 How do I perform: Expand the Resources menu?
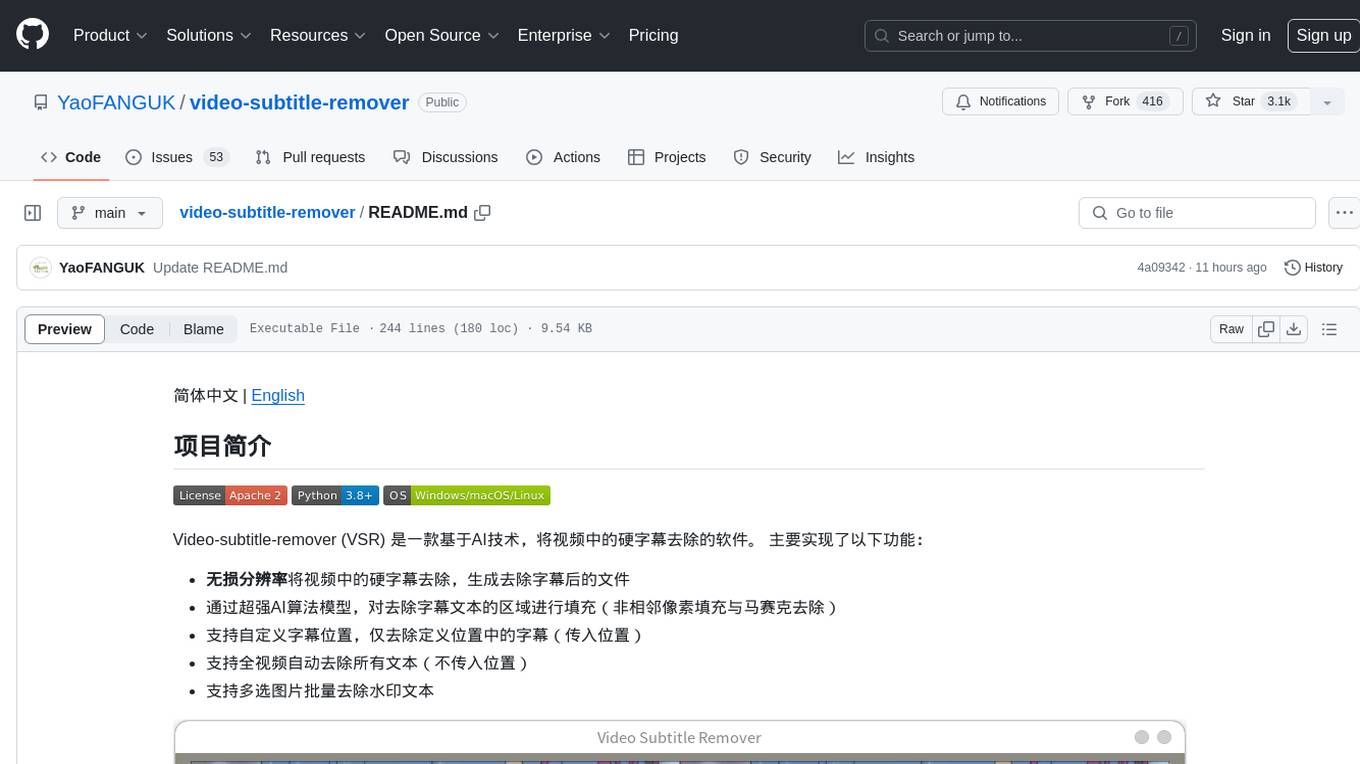[x=317, y=35]
